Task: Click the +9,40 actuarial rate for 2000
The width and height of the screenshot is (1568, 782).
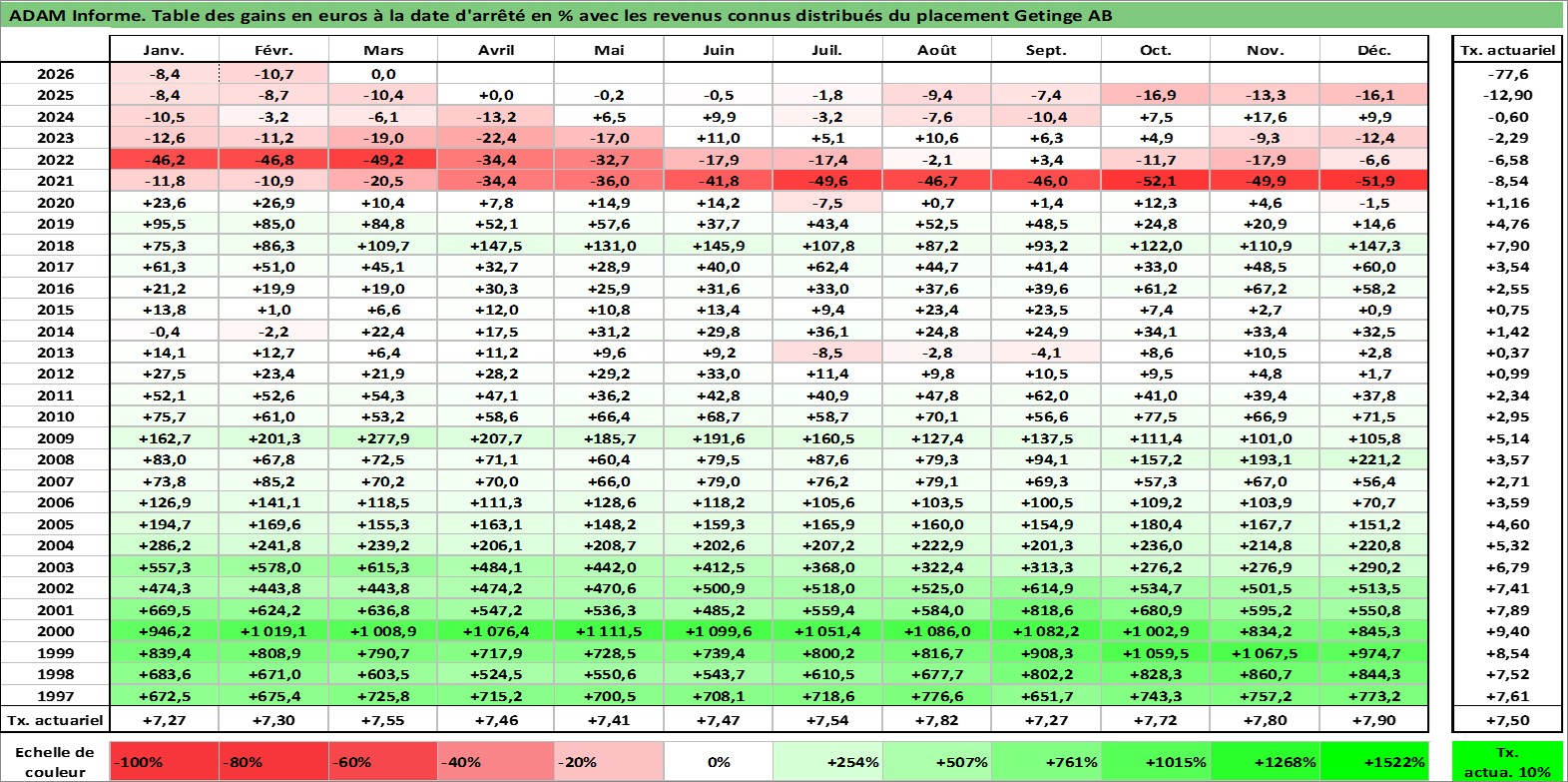Action: [1507, 631]
